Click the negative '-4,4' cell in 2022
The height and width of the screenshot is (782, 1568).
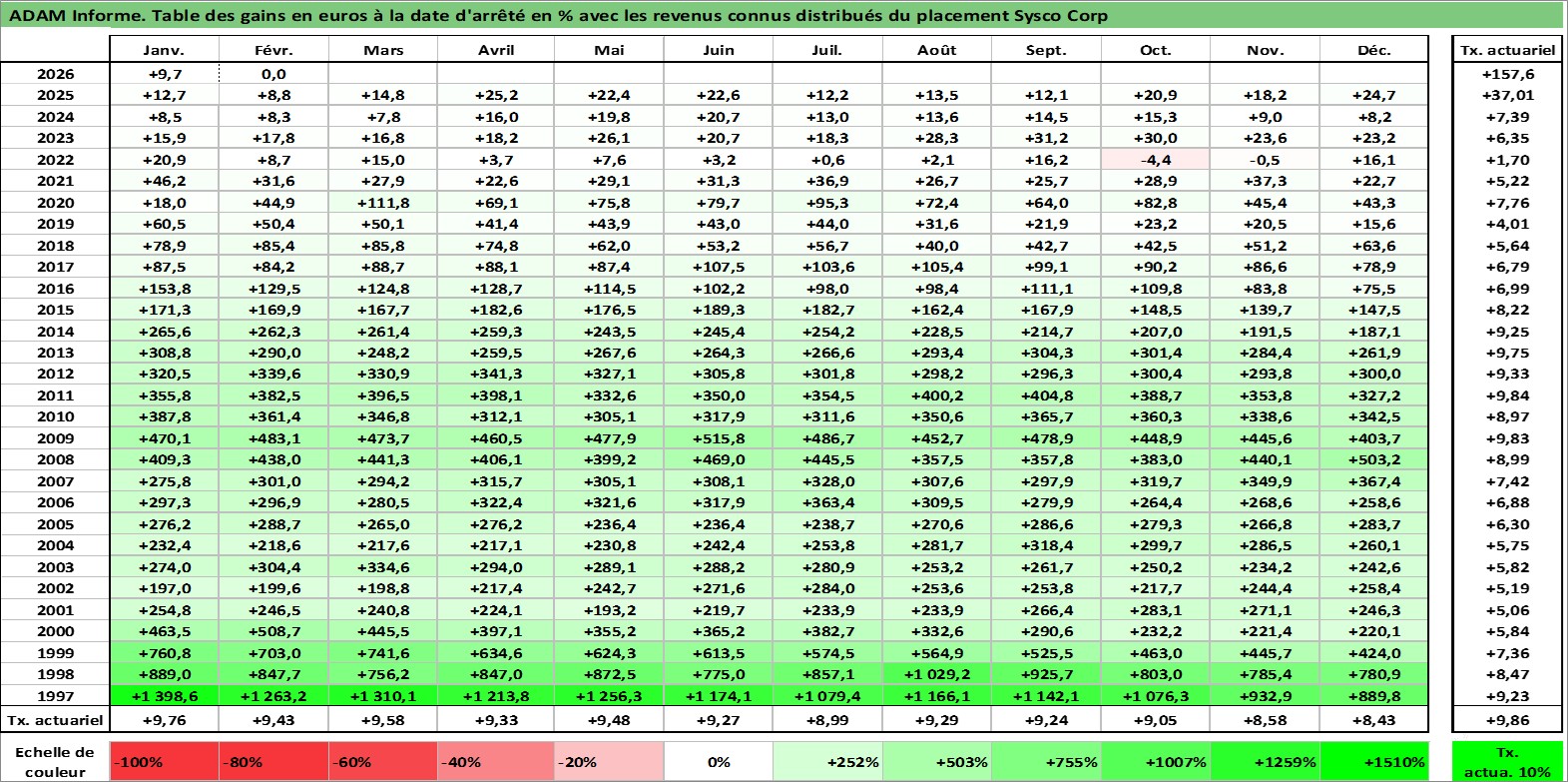(x=1156, y=160)
